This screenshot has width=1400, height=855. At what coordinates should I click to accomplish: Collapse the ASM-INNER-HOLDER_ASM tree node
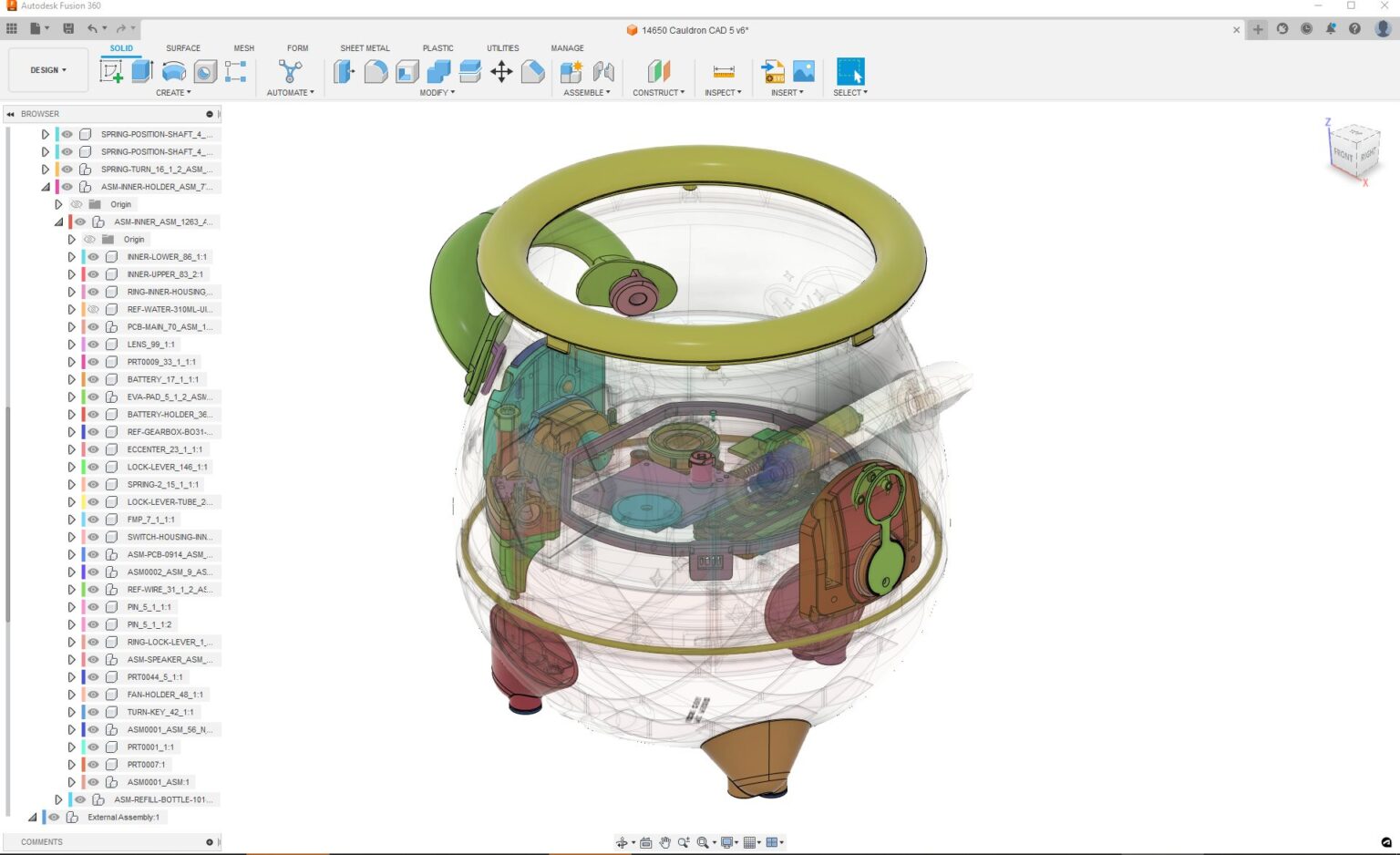tap(46, 187)
